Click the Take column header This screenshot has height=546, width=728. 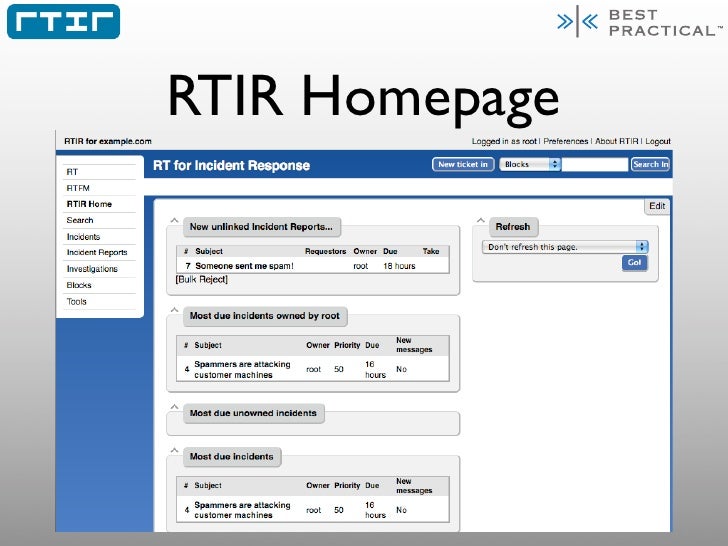pyautogui.click(x=431, y=251)
